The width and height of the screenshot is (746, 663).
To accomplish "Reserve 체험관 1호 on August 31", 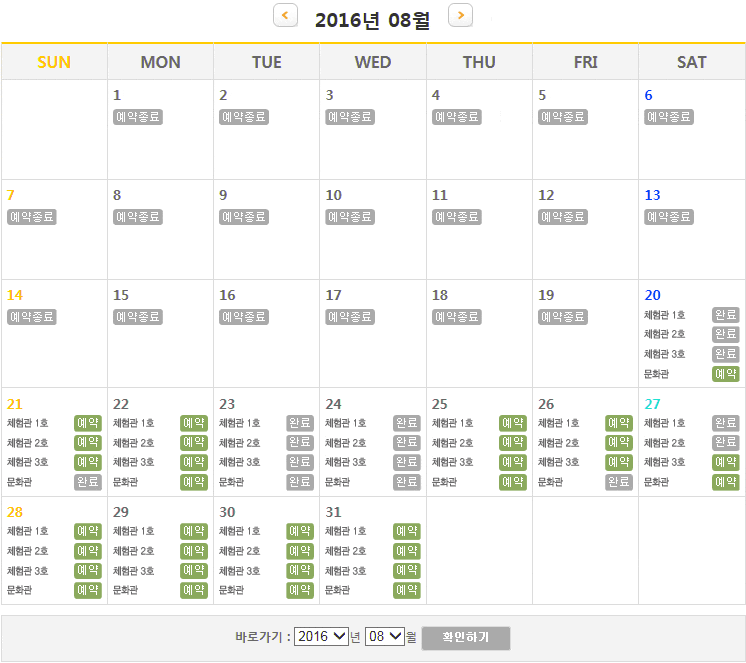I will 407,531.
